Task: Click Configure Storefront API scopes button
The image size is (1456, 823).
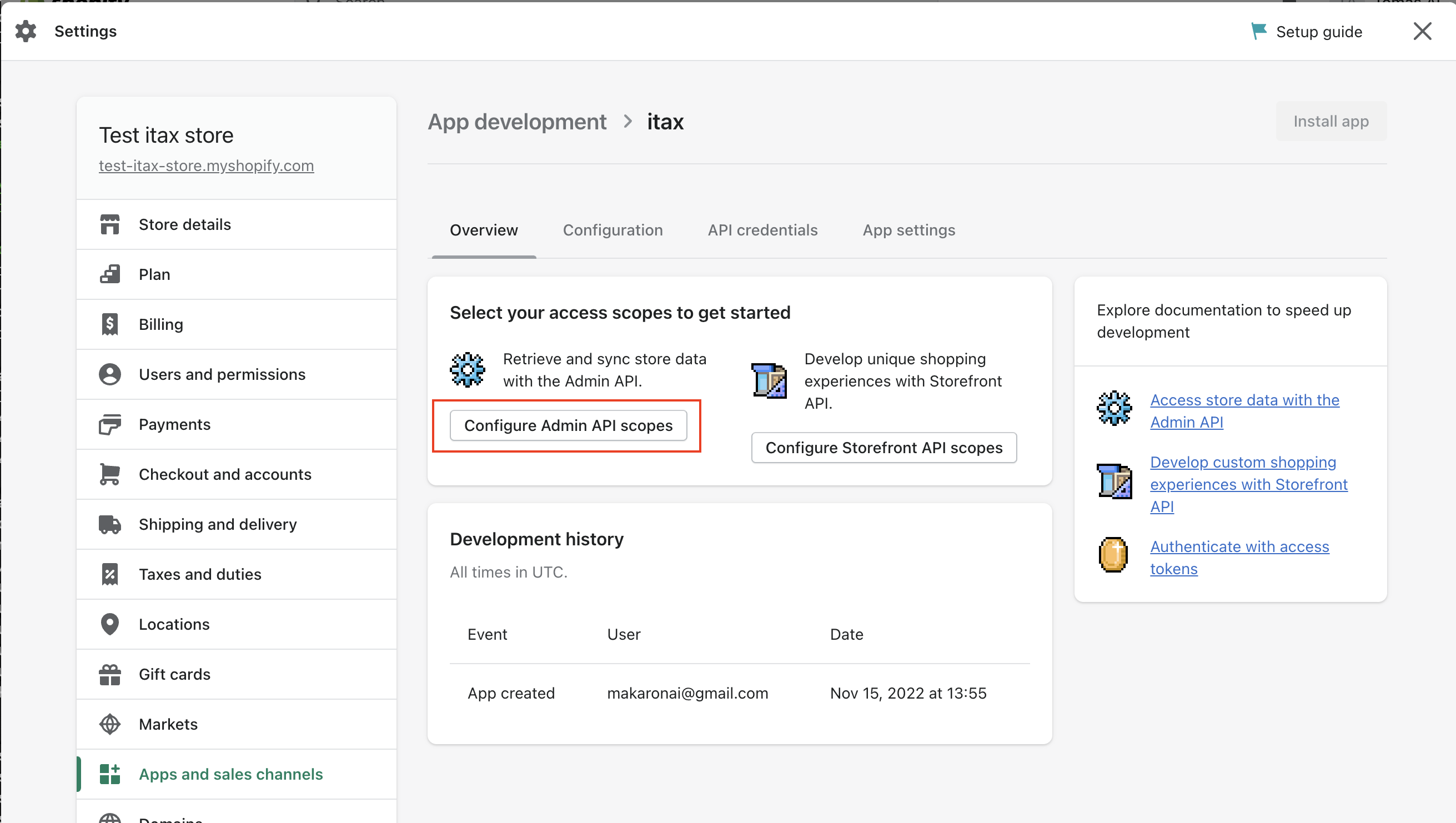Action: [x=883, y=448]
